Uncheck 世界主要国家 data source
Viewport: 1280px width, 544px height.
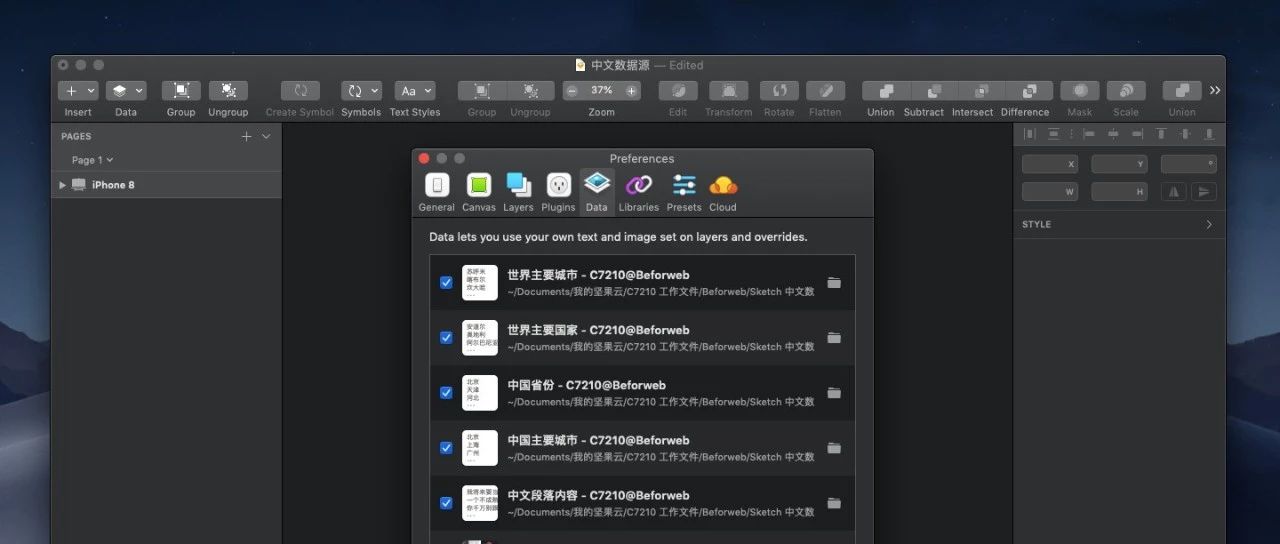pyautogui.click(x=446, y=338)
